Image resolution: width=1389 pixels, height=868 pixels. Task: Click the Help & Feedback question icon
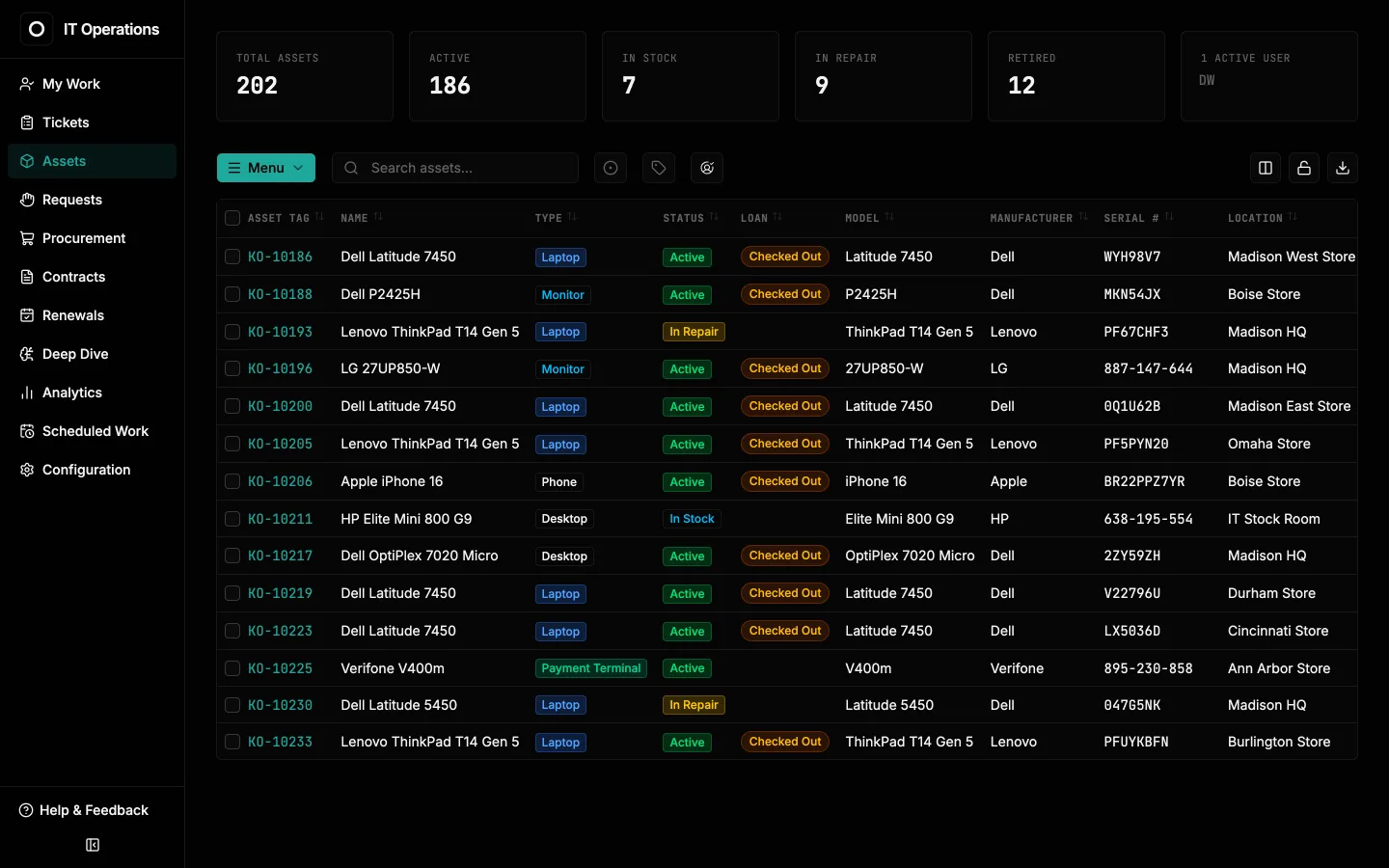pos(26,810)
